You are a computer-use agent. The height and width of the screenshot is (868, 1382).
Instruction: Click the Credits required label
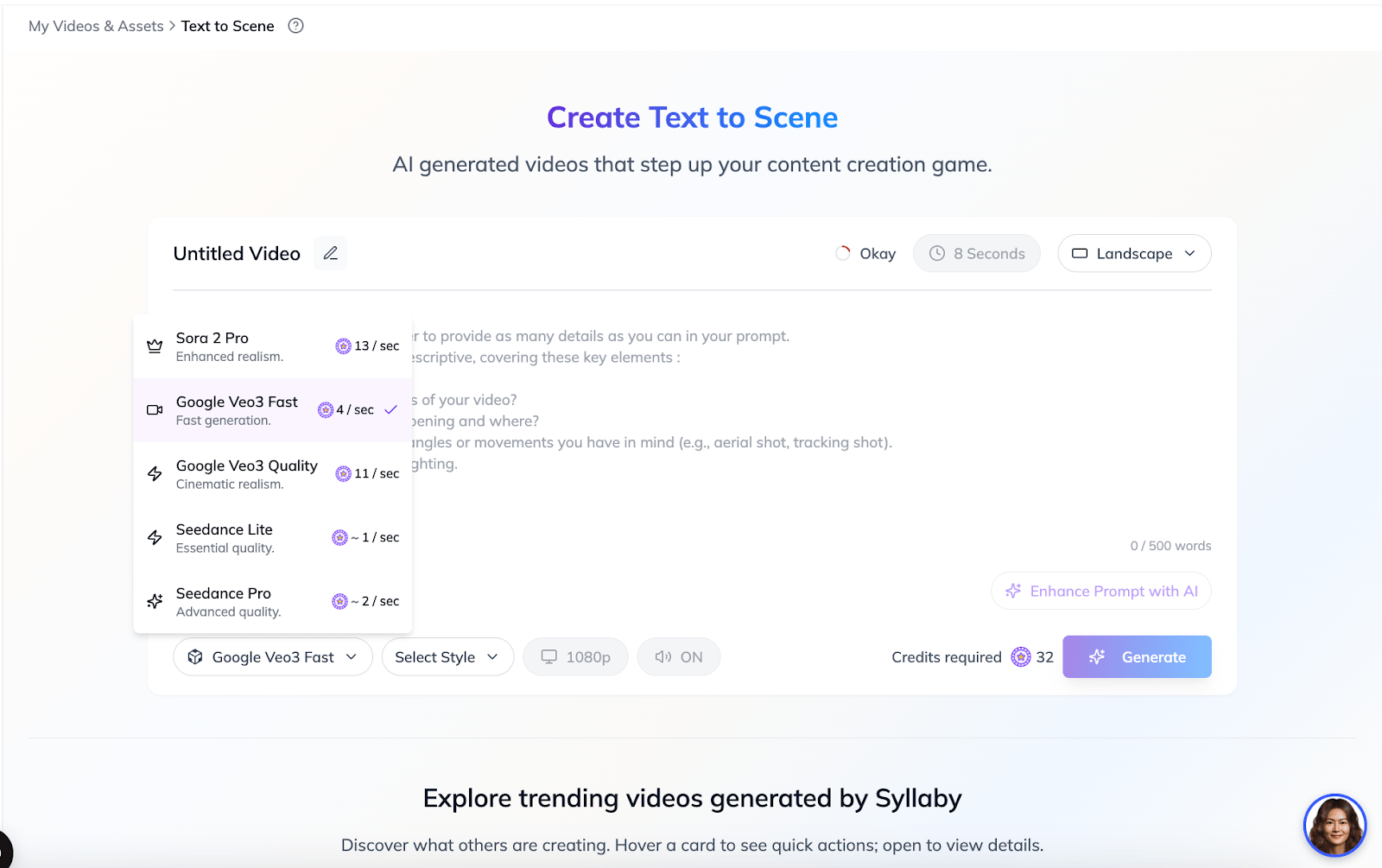point(947,657)
